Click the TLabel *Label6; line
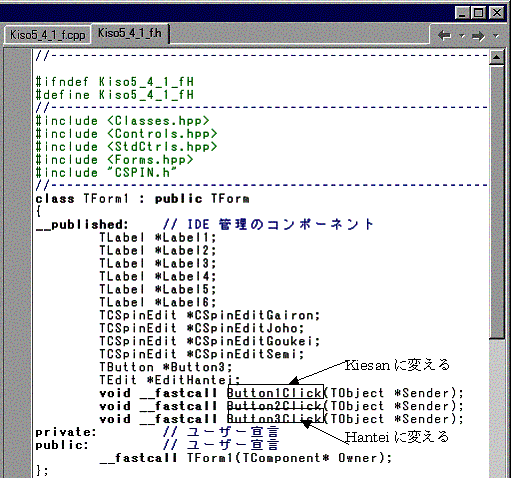Screen dimensions: 511x478 pyautogui.click(x=158, y=303)
